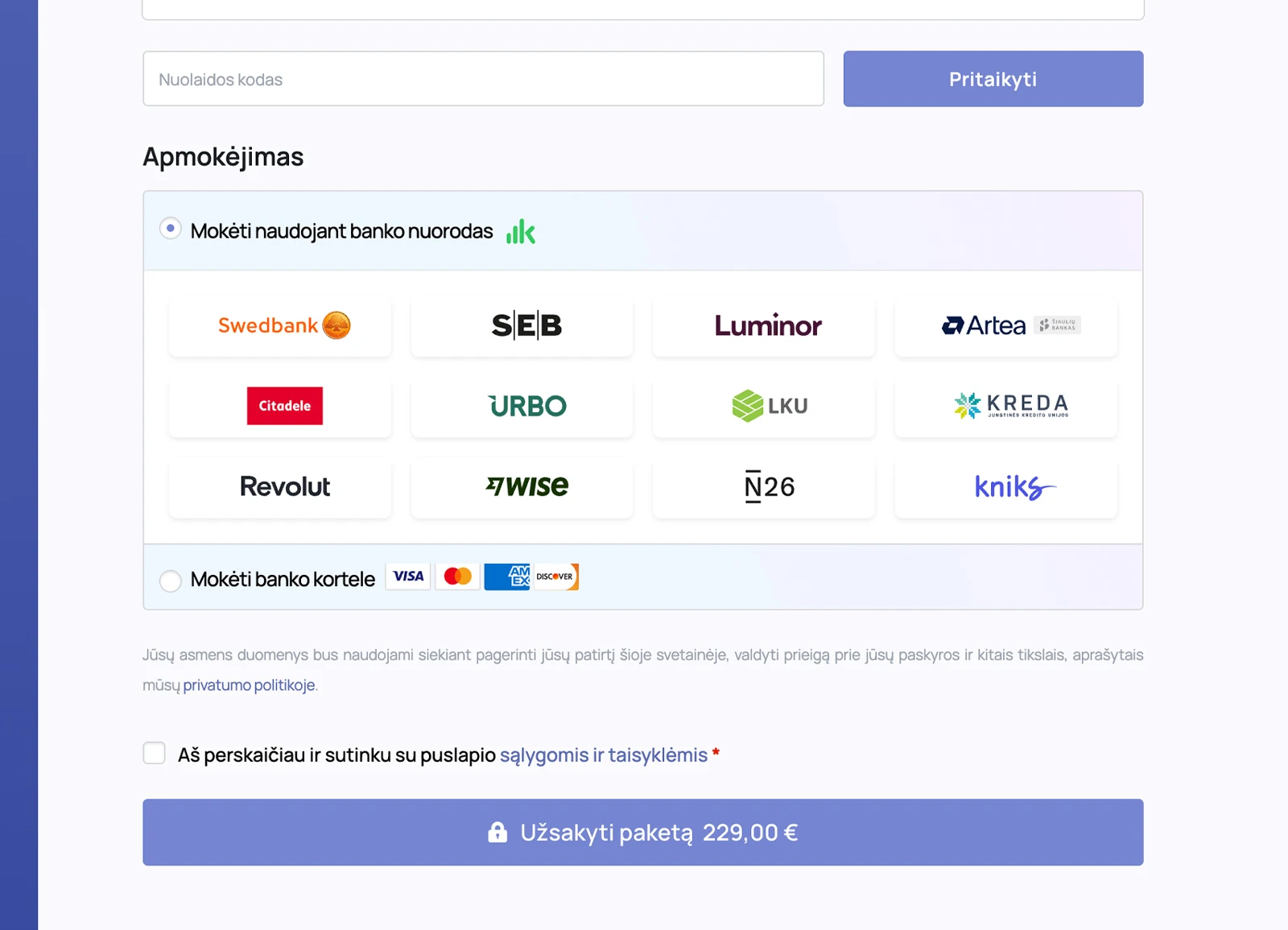Pick LKU credit union tile
Viewport: 1288px width, 930px height.
point(764,406)
